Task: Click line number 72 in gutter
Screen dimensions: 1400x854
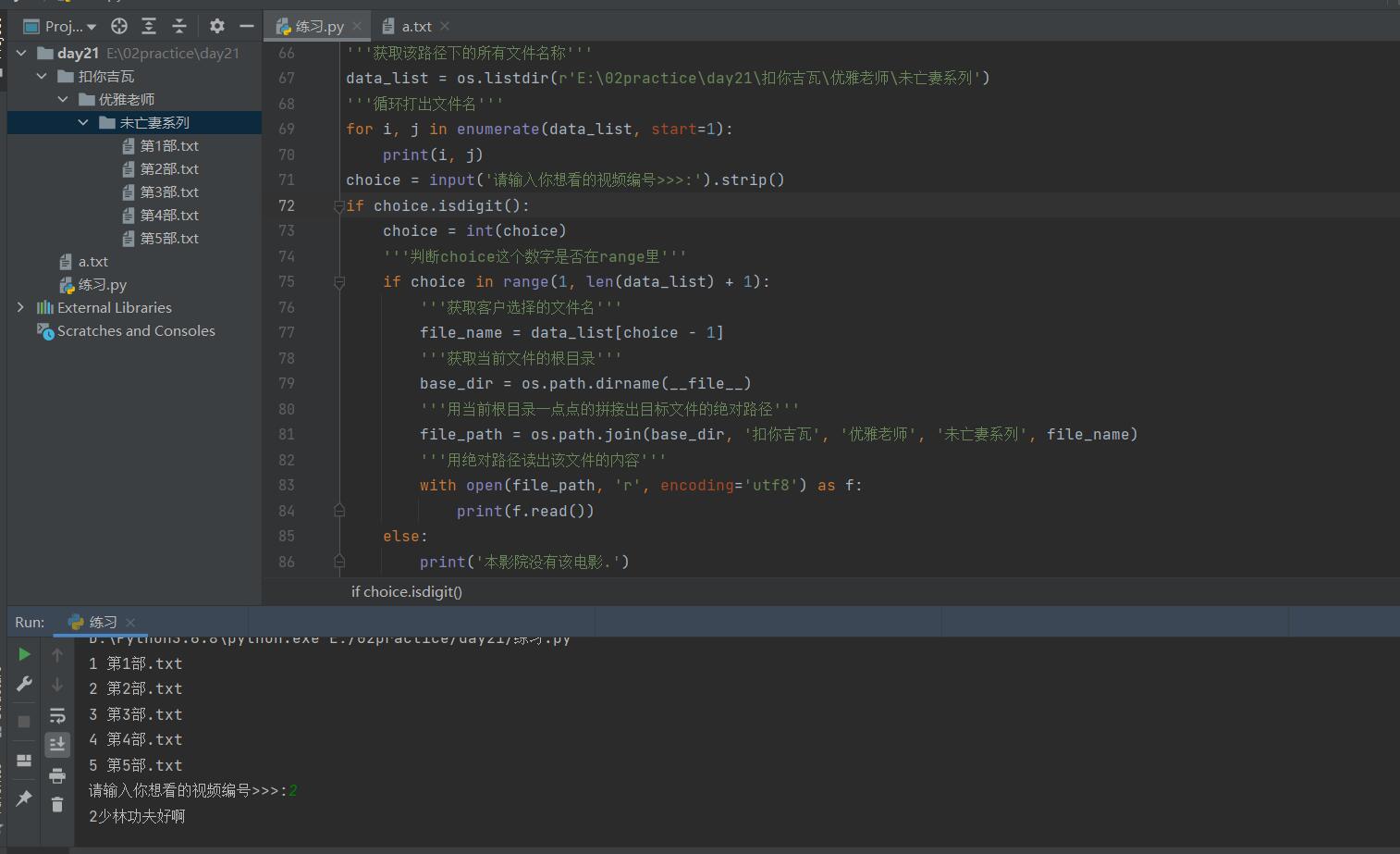Action: coord(287,205)
